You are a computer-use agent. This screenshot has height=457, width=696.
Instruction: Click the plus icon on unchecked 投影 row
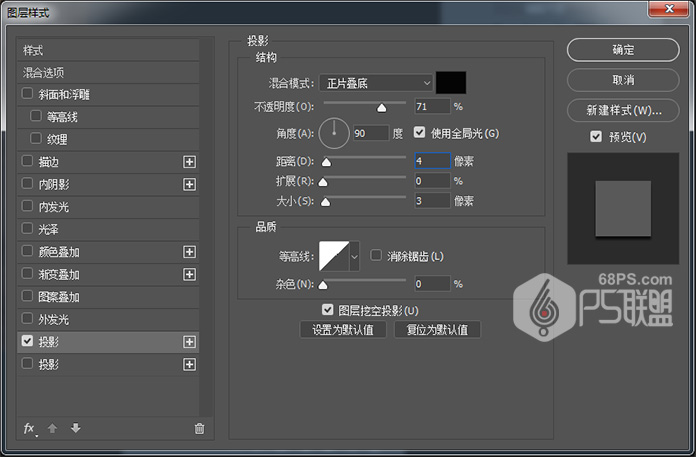pyautogui.click(x=190, y=364)
